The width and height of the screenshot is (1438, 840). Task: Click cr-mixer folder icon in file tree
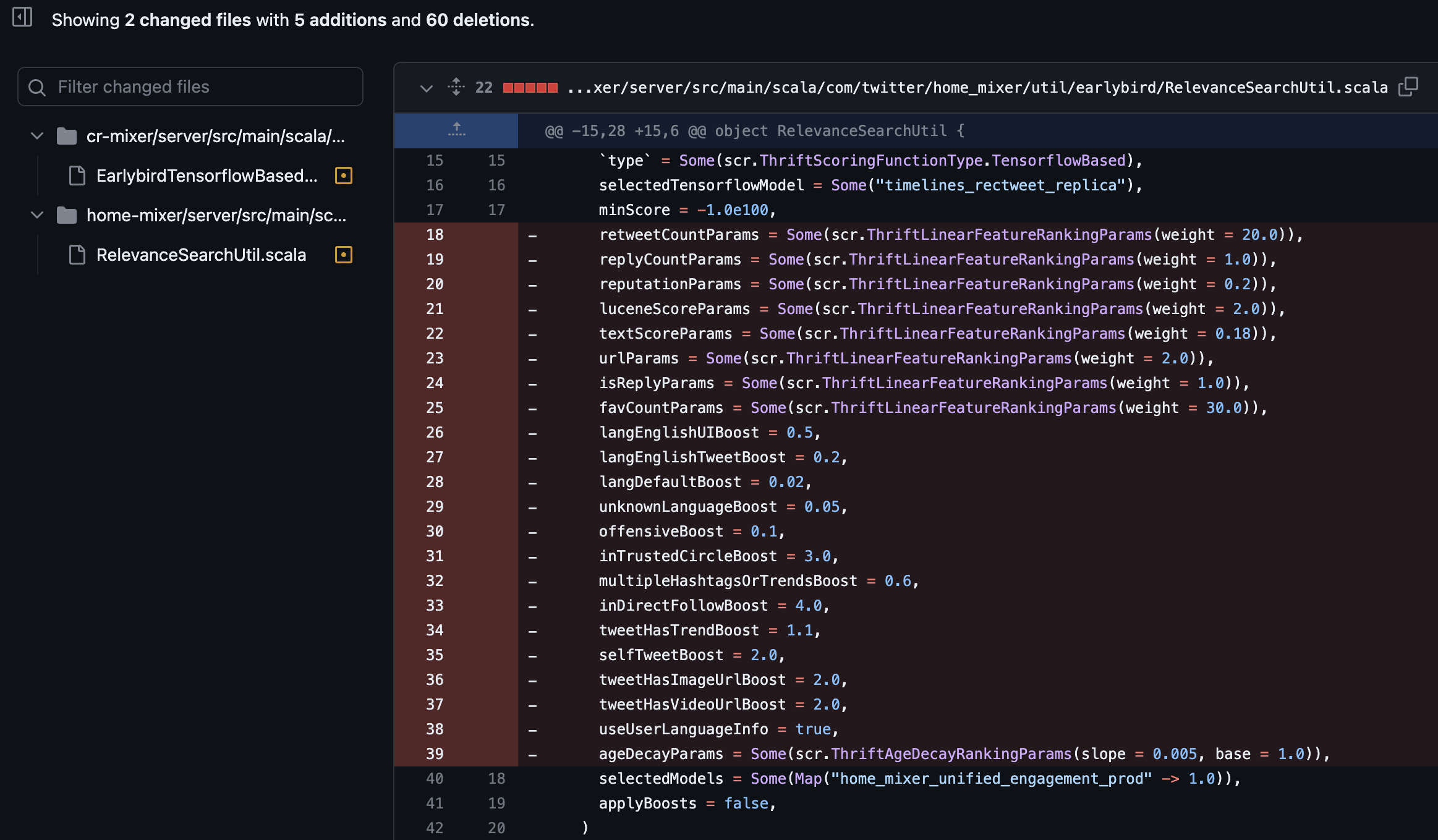tap(66, 136)
